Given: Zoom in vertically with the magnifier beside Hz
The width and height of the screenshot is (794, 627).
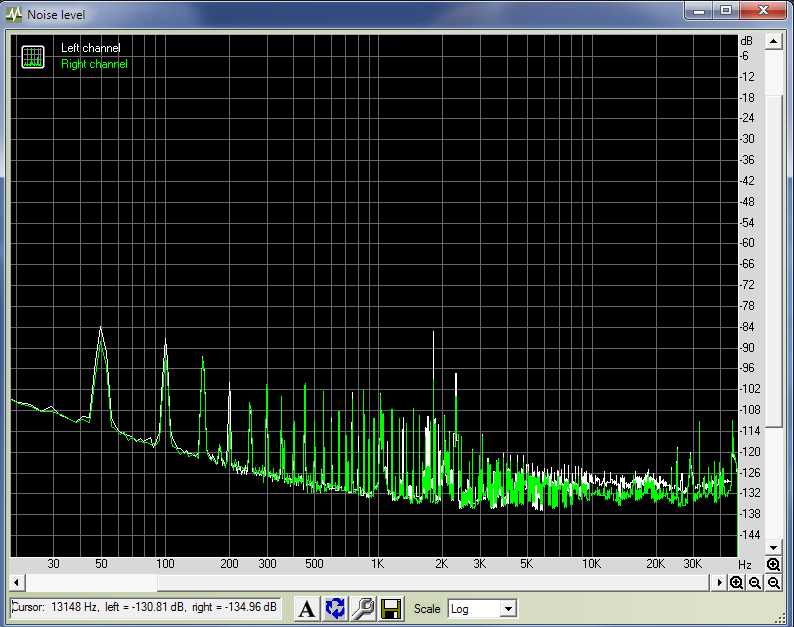Looking at the screenshot, I should pos(773,564).
